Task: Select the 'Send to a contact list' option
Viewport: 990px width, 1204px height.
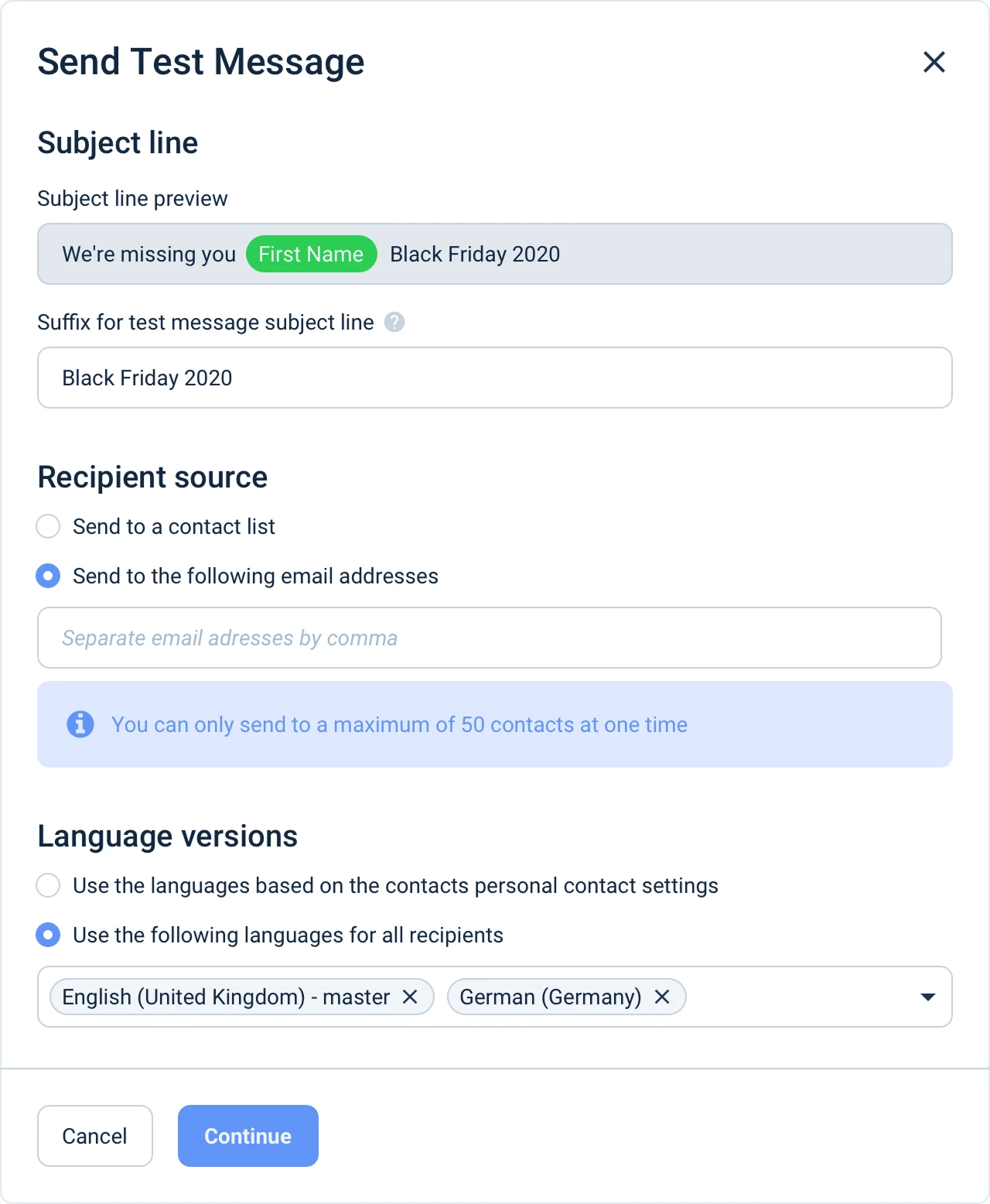Action: tap(48, 526)
